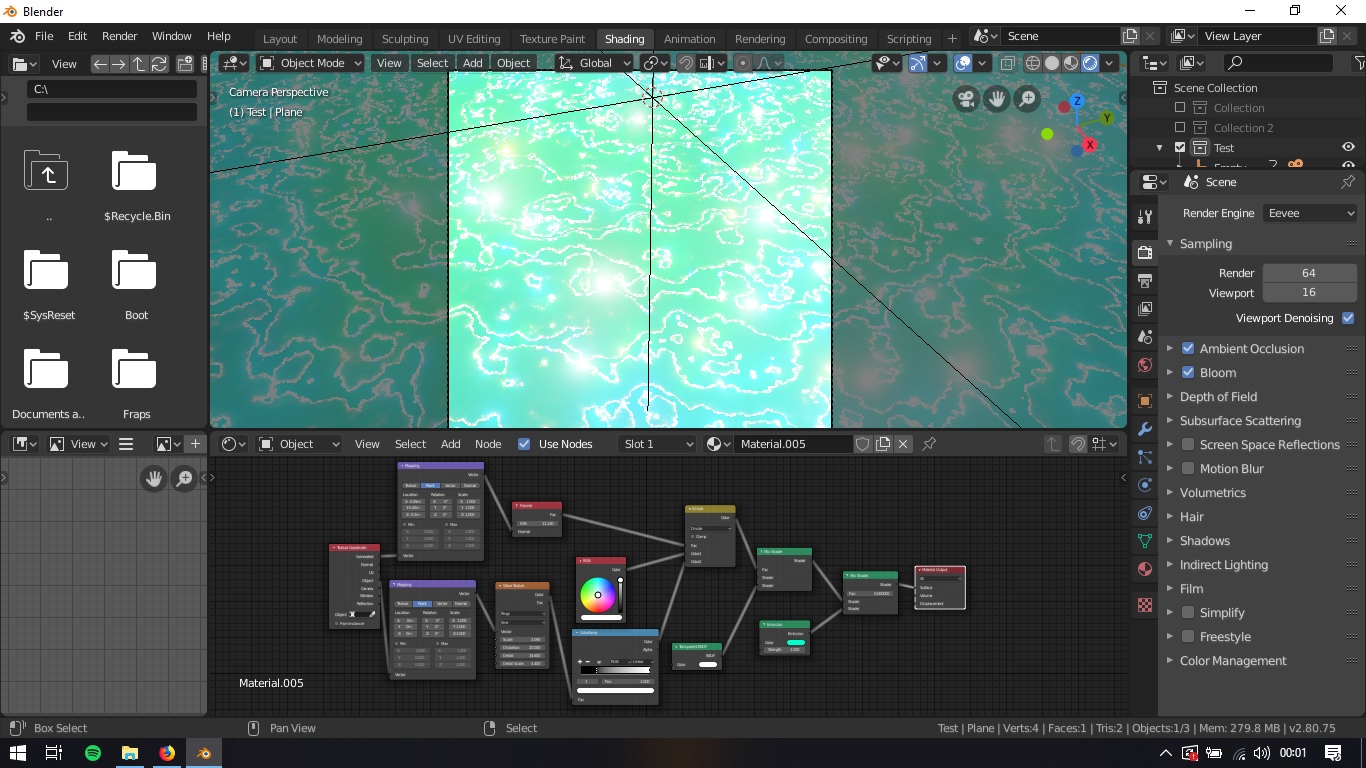Open the Modifiers wrench properties tab
Viewport: 1366px width, 768px height.
coord(1145,429)
